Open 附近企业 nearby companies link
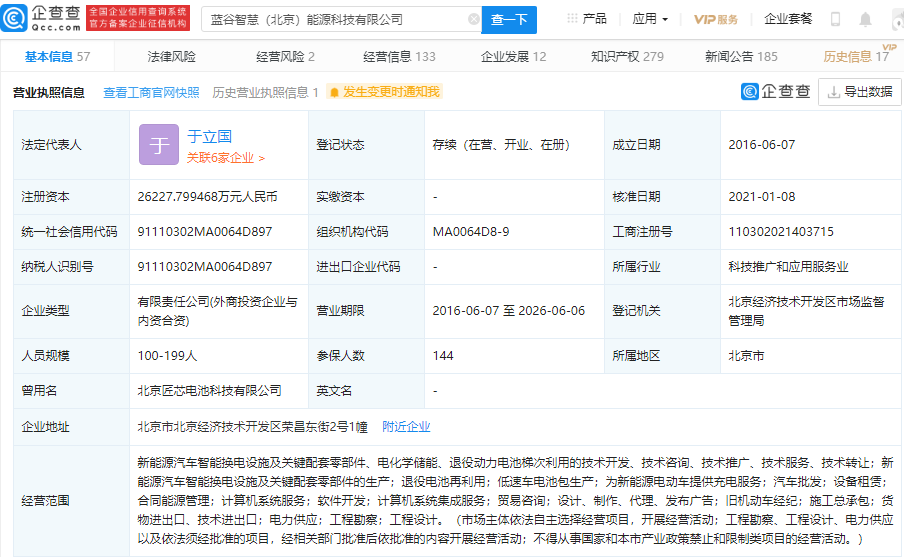This screenshot has width=904, height=557. [x=406, y=427]
